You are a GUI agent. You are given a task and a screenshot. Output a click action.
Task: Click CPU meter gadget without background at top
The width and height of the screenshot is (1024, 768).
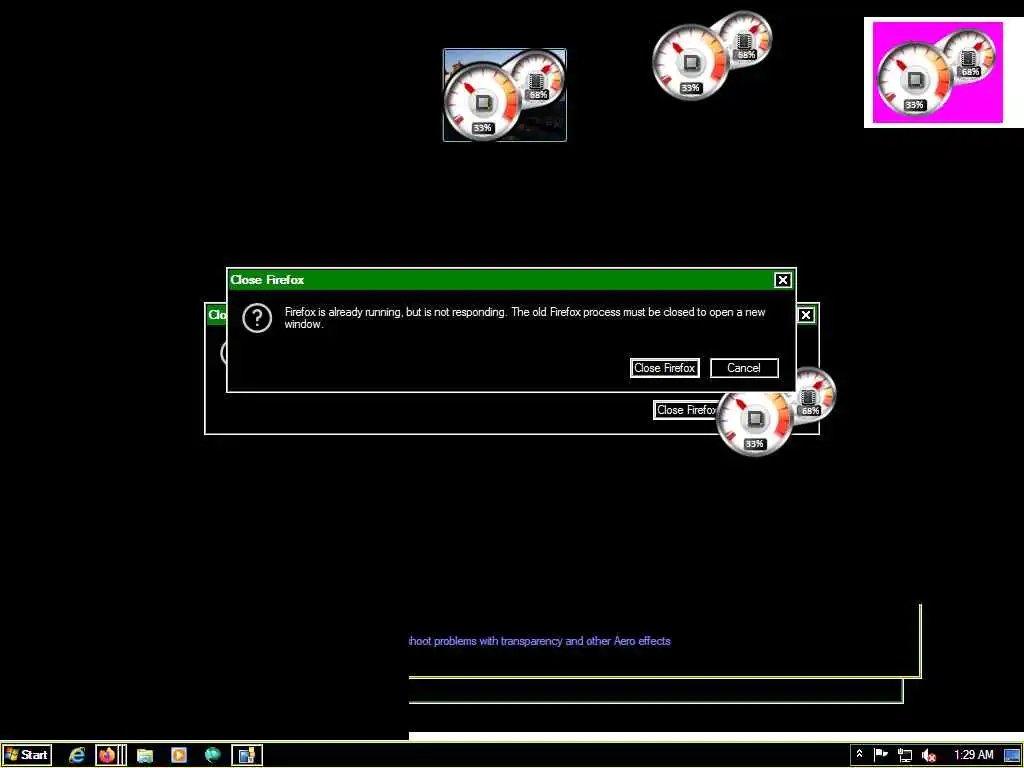[712, 56]
